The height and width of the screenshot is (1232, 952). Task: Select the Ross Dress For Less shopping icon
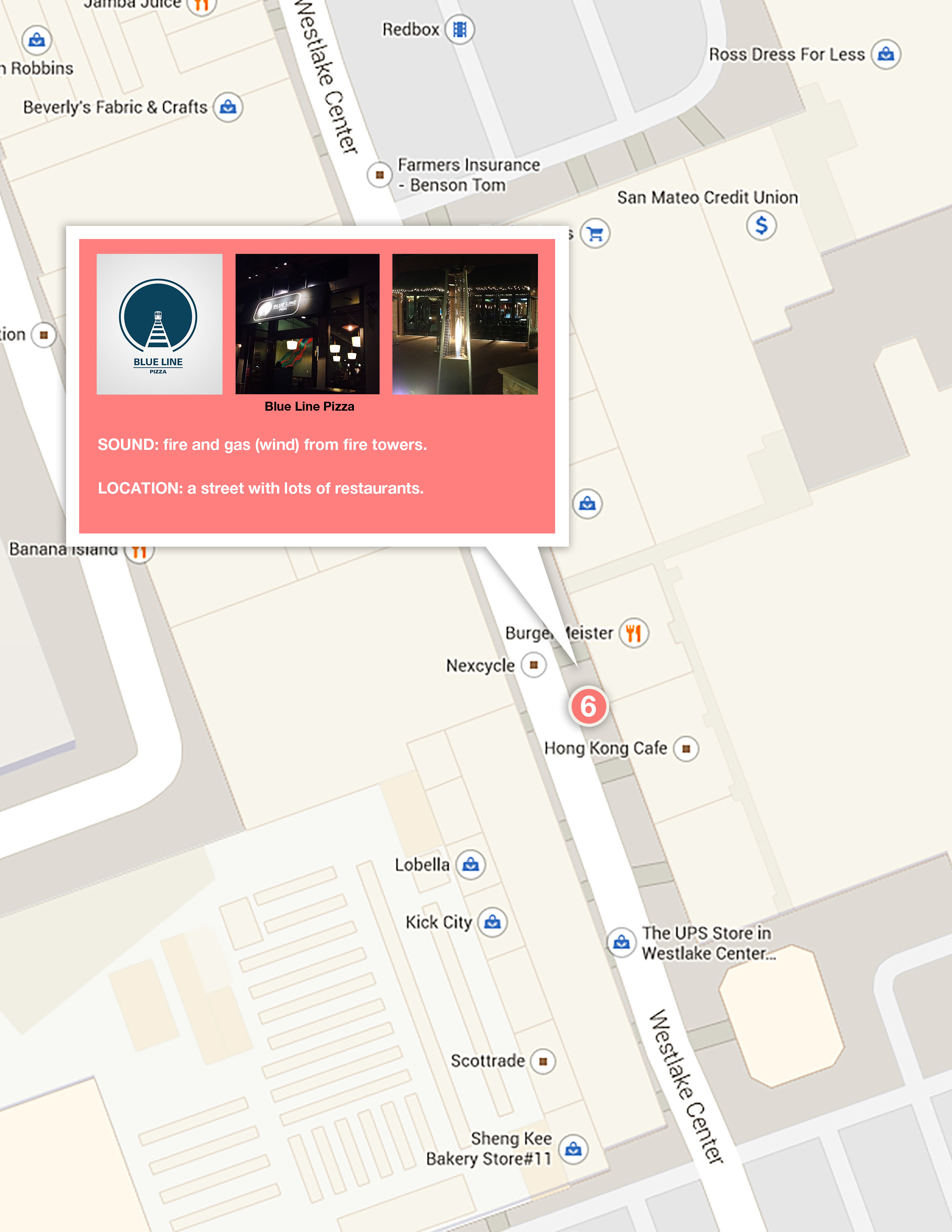coord(886,55)
